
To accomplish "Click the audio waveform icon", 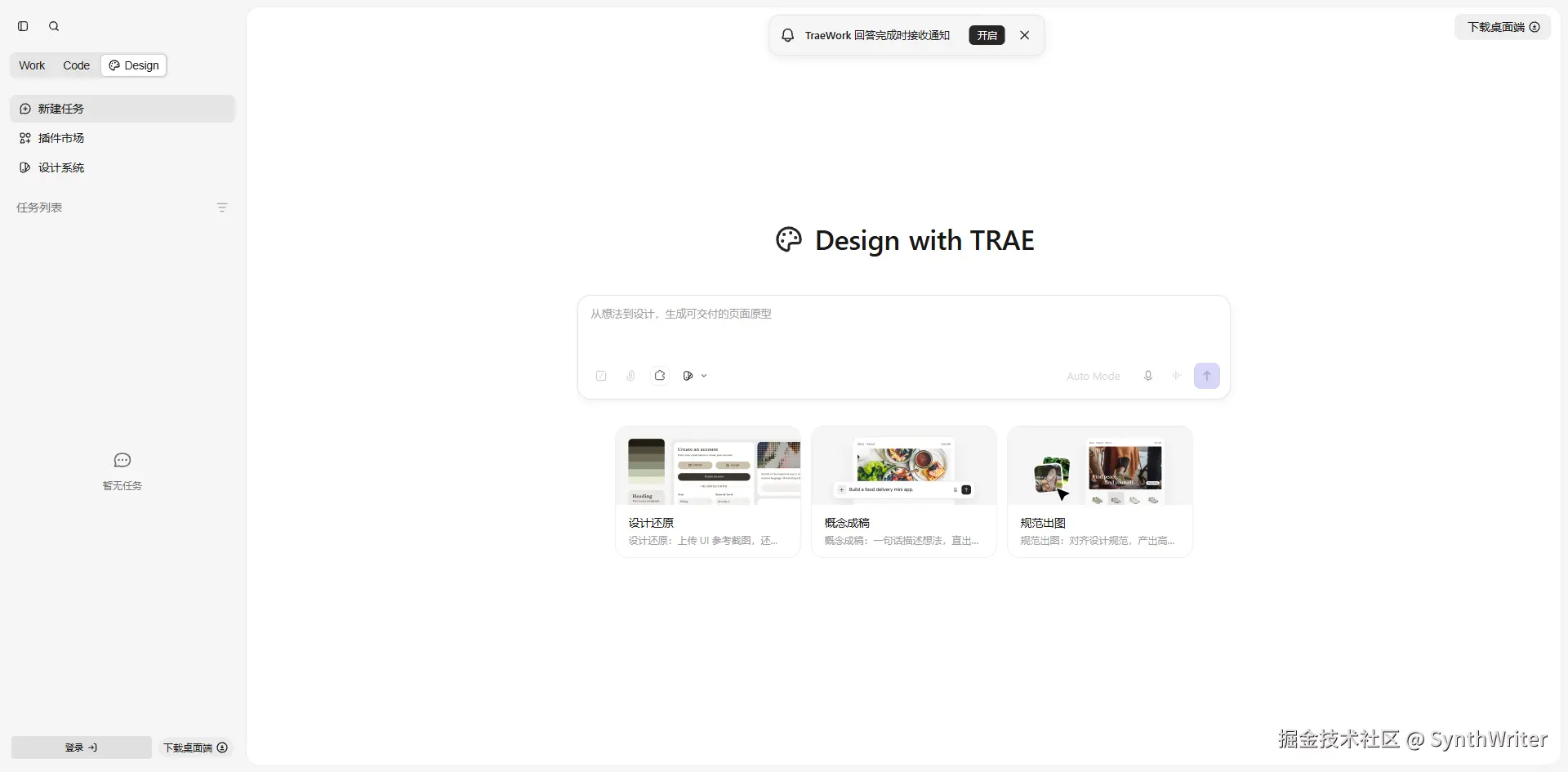I will [1177, 376].
